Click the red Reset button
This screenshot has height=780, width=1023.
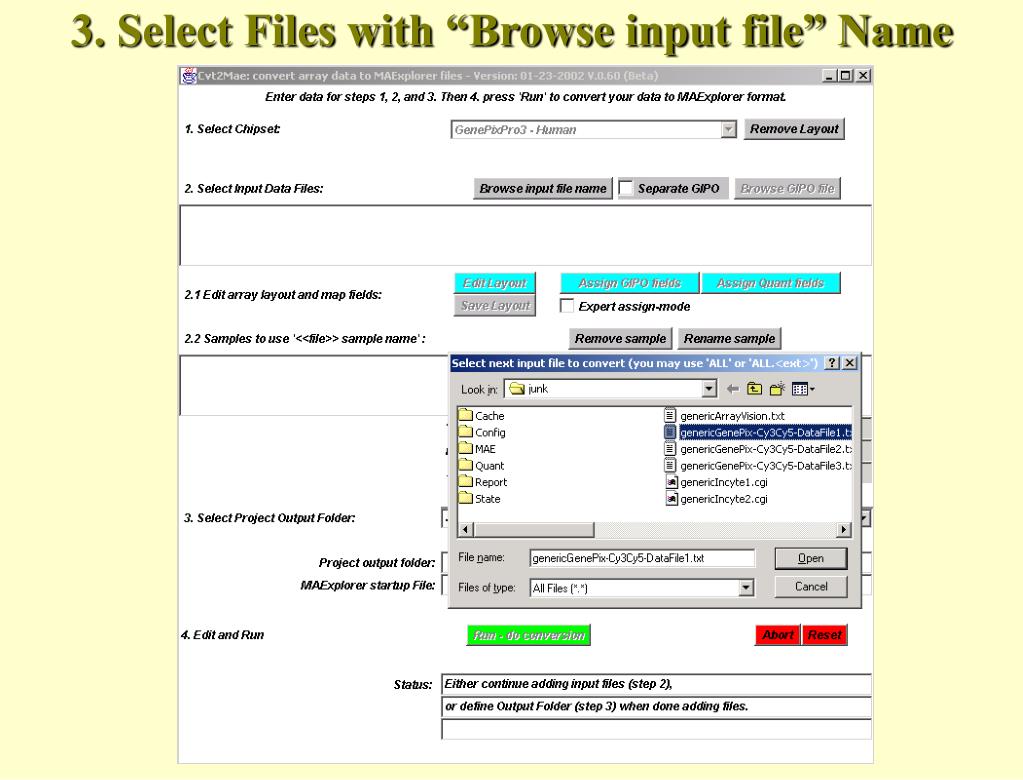coord(825,635)
